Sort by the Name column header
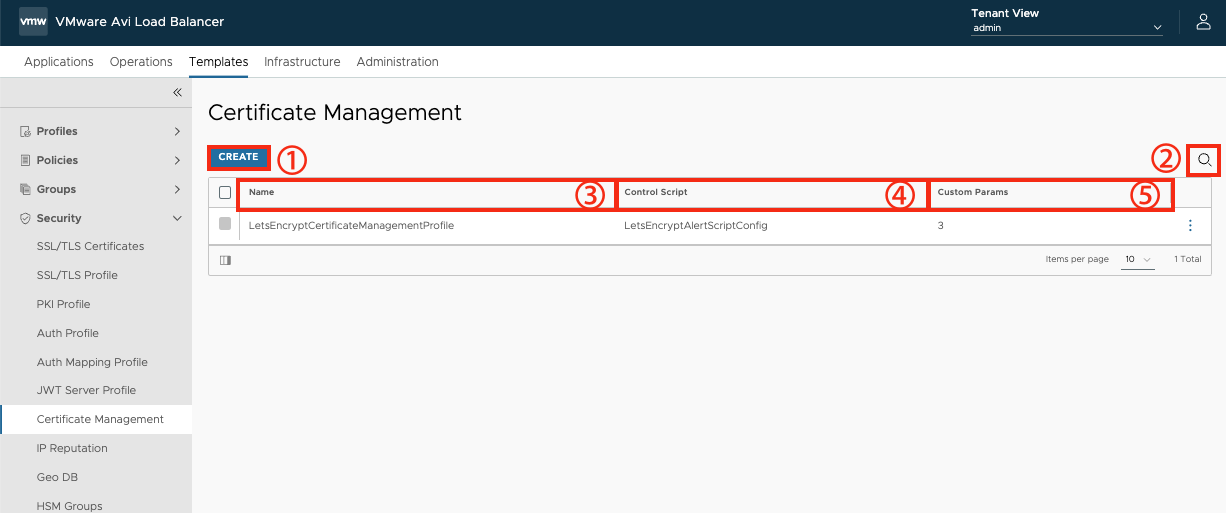Viewport: 1226px width, 513px height. point(261,192)
